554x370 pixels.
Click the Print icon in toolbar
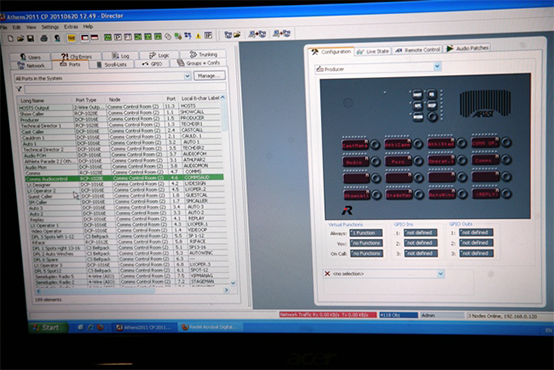44,38
